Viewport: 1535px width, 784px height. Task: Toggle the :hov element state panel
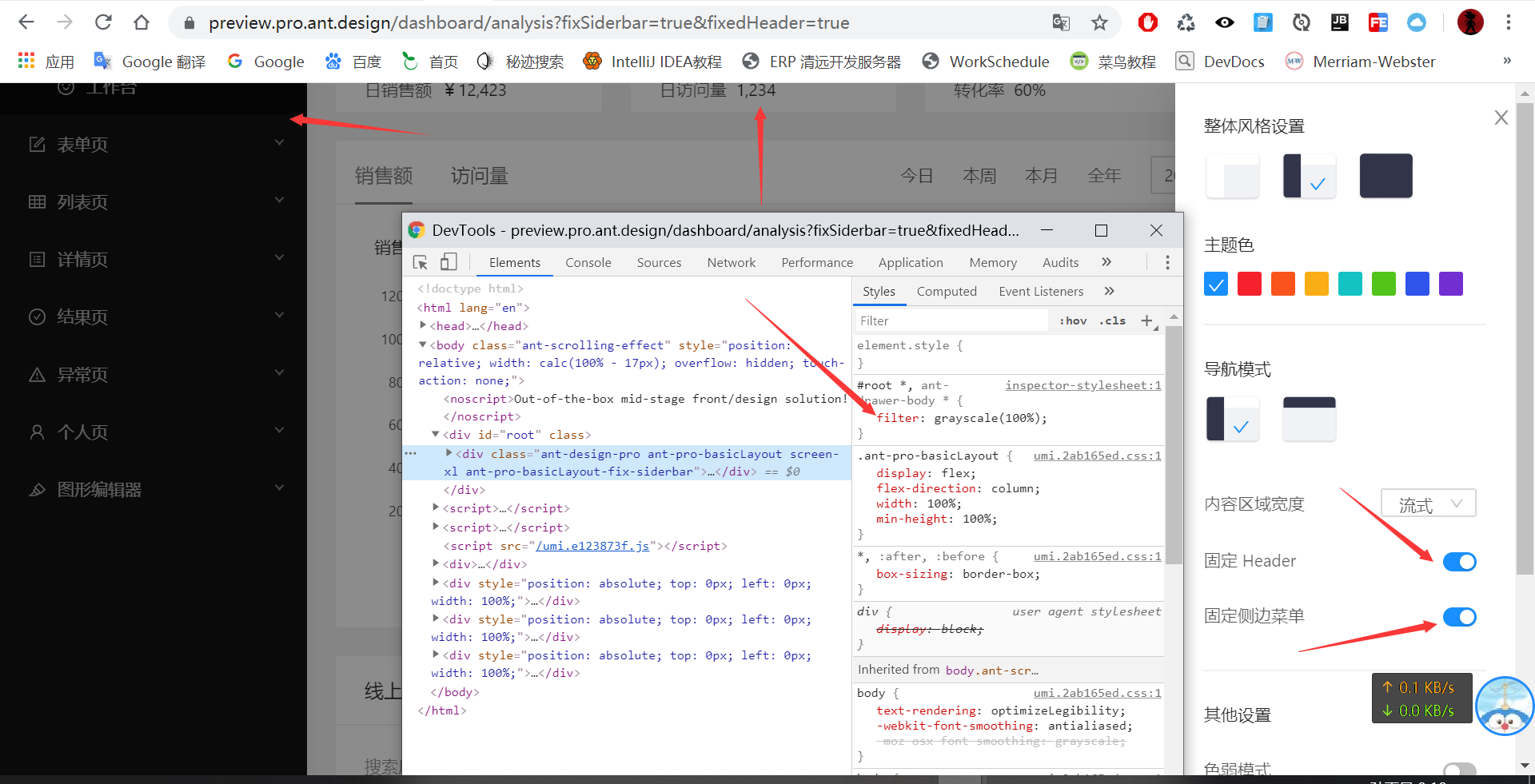(x=1073, y=320)
